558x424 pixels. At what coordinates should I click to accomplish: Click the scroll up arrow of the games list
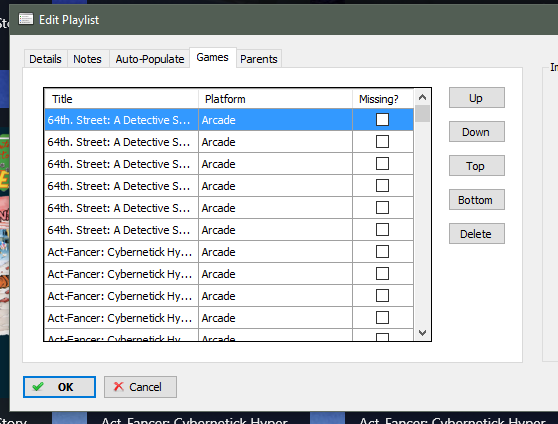(x=422, y=97)
